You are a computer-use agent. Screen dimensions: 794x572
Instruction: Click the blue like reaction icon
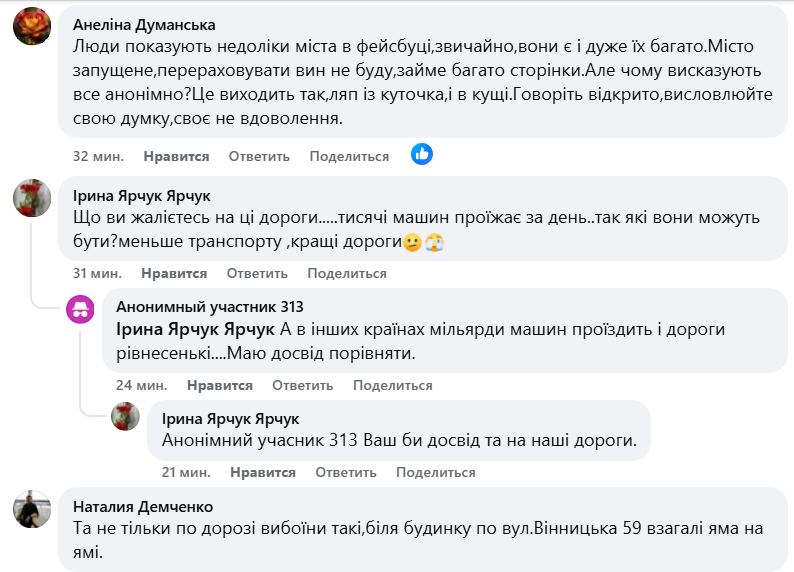(422, 155)
